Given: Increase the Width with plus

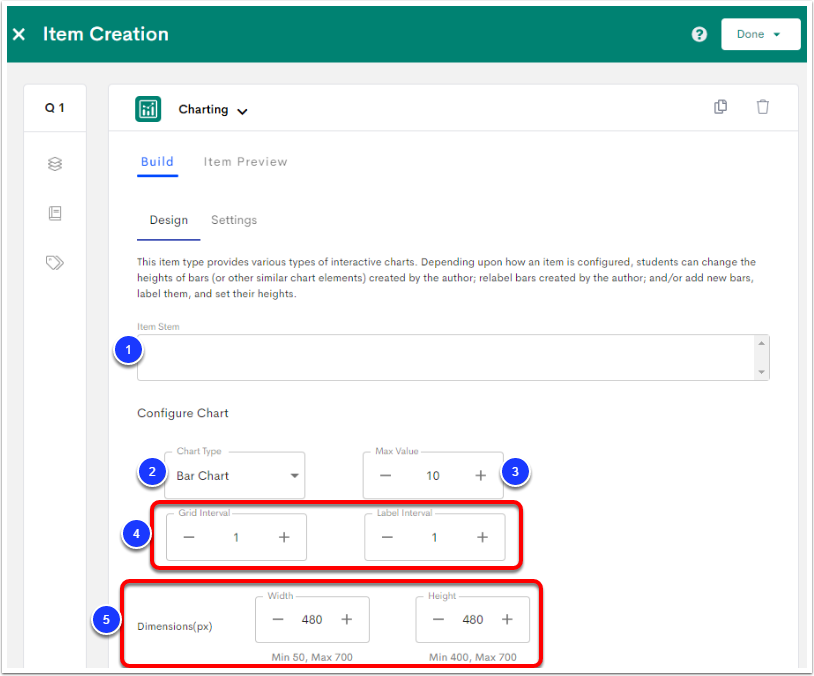Looking at the screenshot, I should click(x=347, y=619).
